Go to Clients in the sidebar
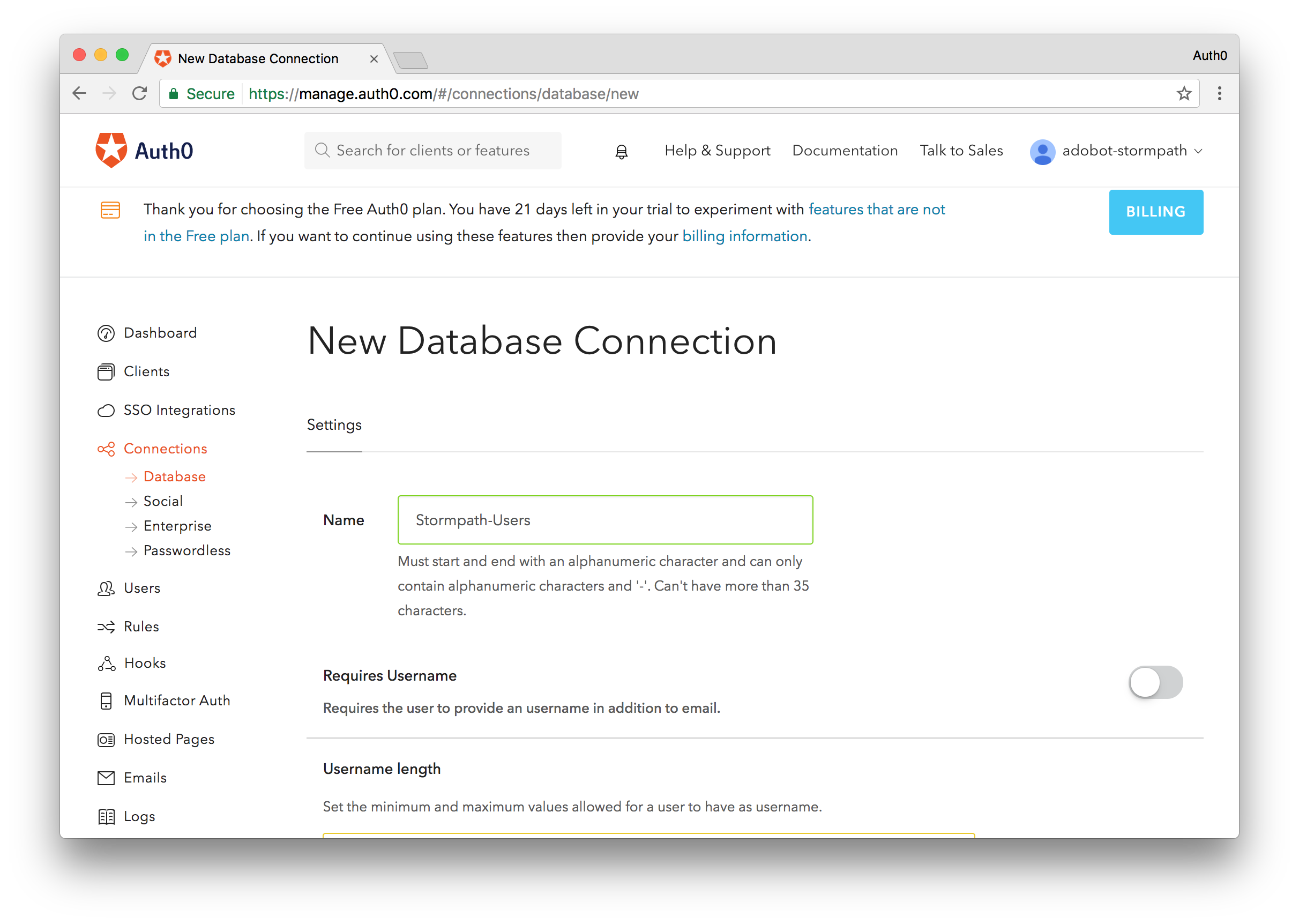Screen dimensions: 1299x924 (x=146, y=371)
